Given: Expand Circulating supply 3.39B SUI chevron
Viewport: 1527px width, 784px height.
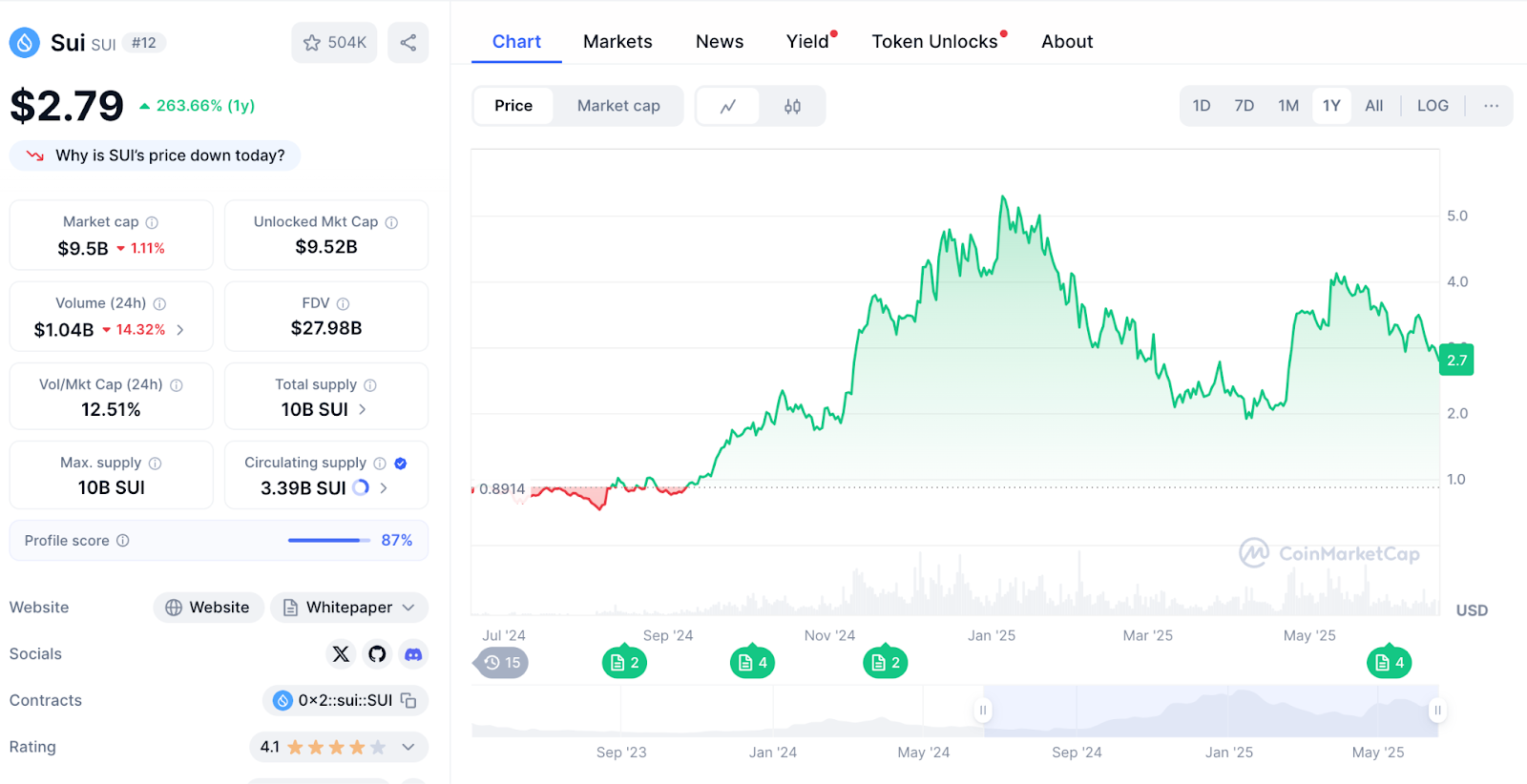Looking at the screenshot, I should click(384, 488).
